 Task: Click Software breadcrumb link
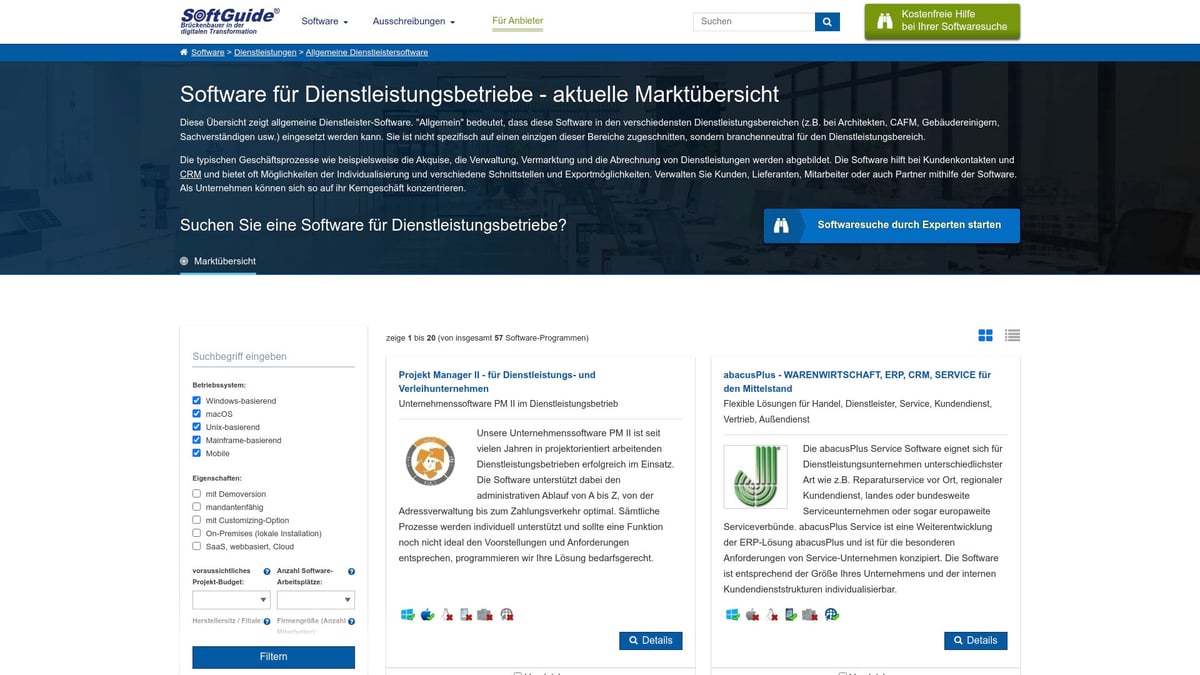(x=208, y=52)
